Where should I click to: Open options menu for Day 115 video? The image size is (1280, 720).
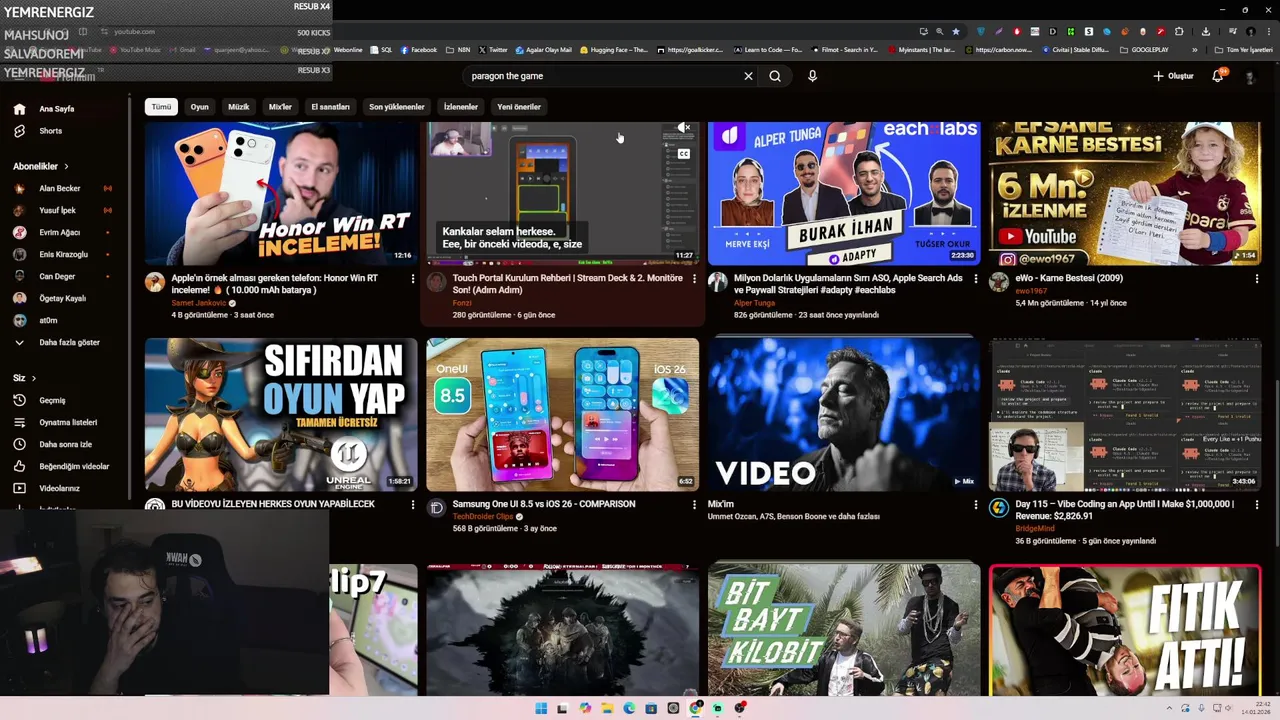[1258, 505]
